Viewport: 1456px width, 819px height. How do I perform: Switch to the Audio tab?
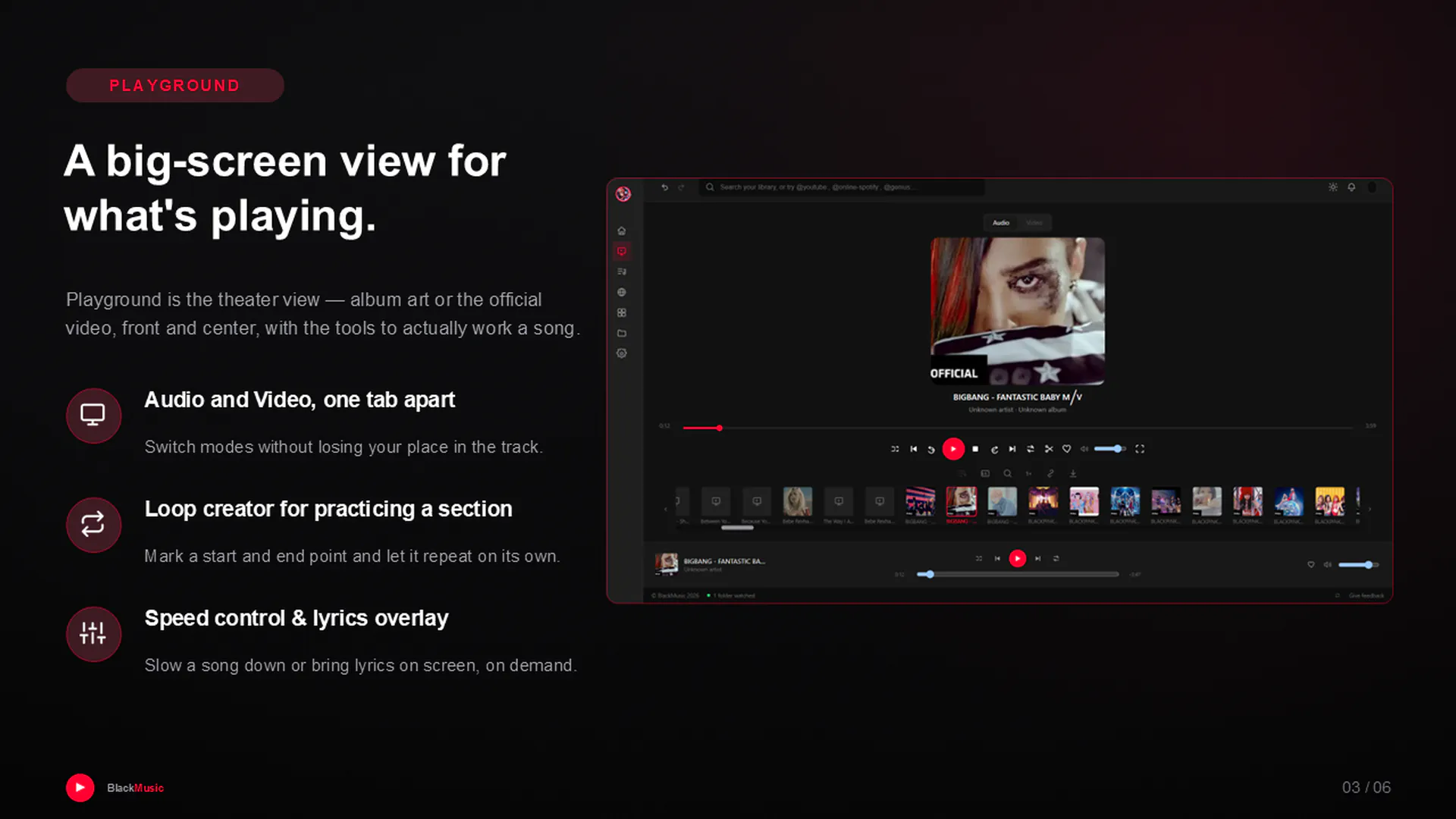(x=1001, y=223)
